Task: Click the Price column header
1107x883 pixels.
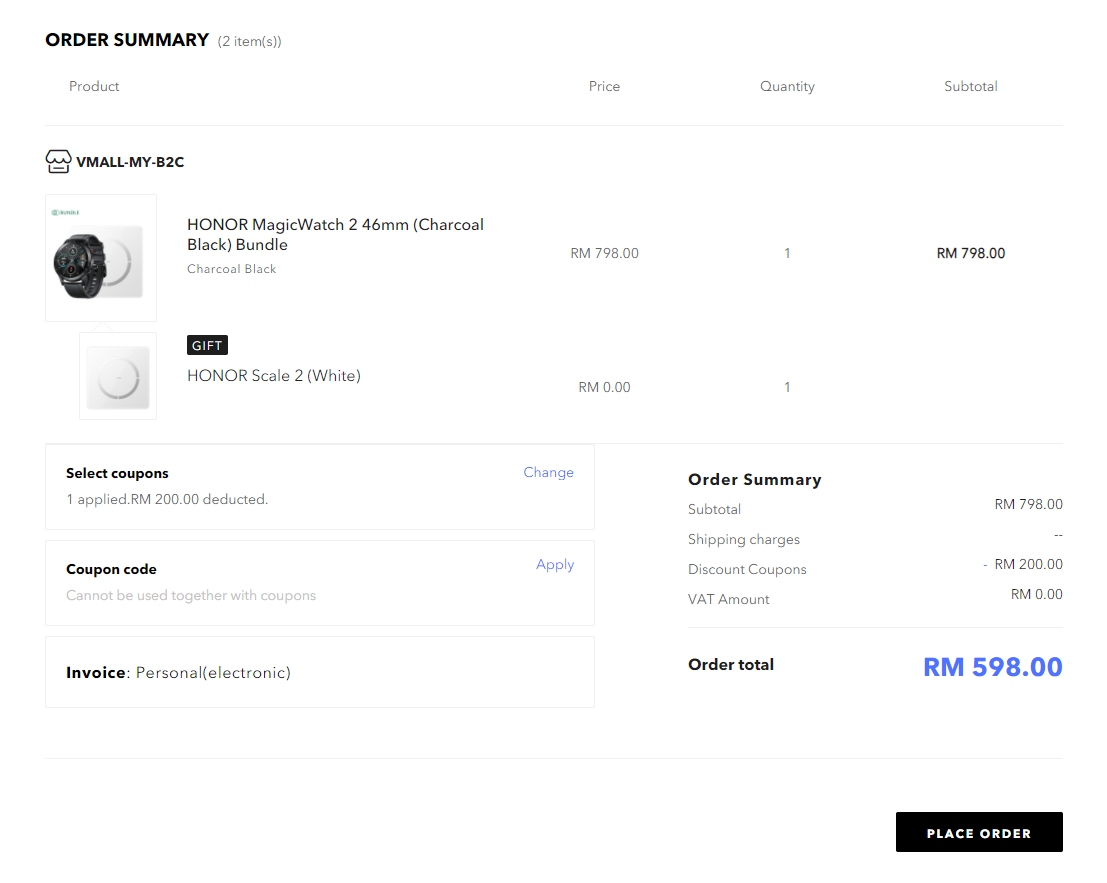Action: 604,86
